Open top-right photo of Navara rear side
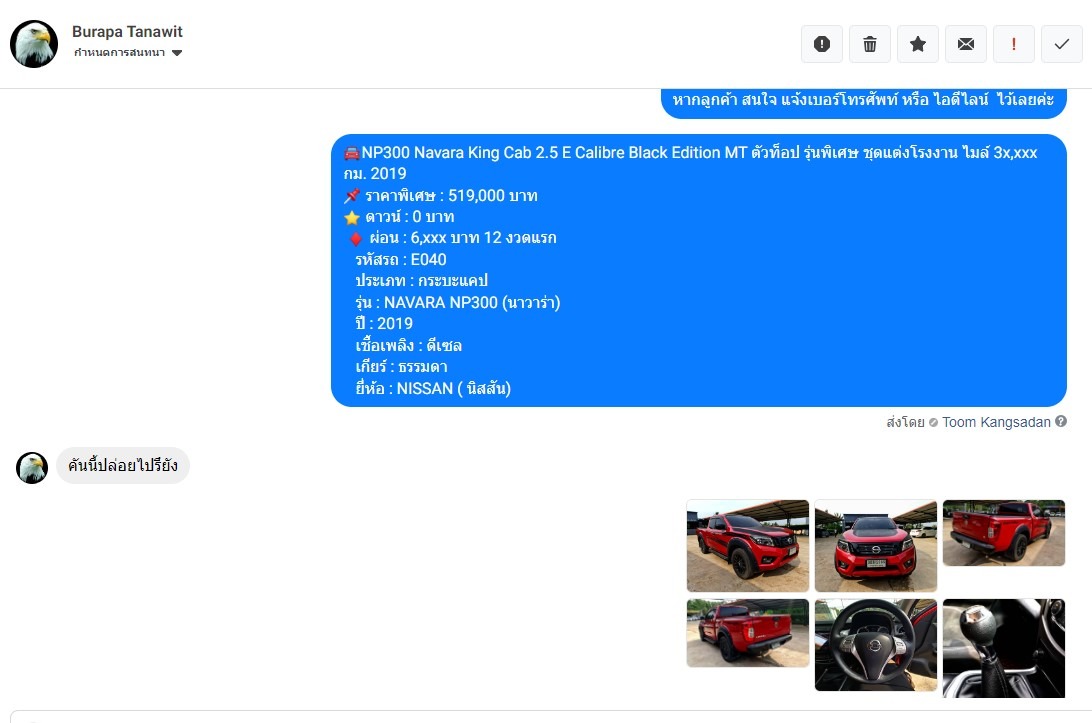The width and height of the screenshot is (1092, 723). (x=1004, y=533)
